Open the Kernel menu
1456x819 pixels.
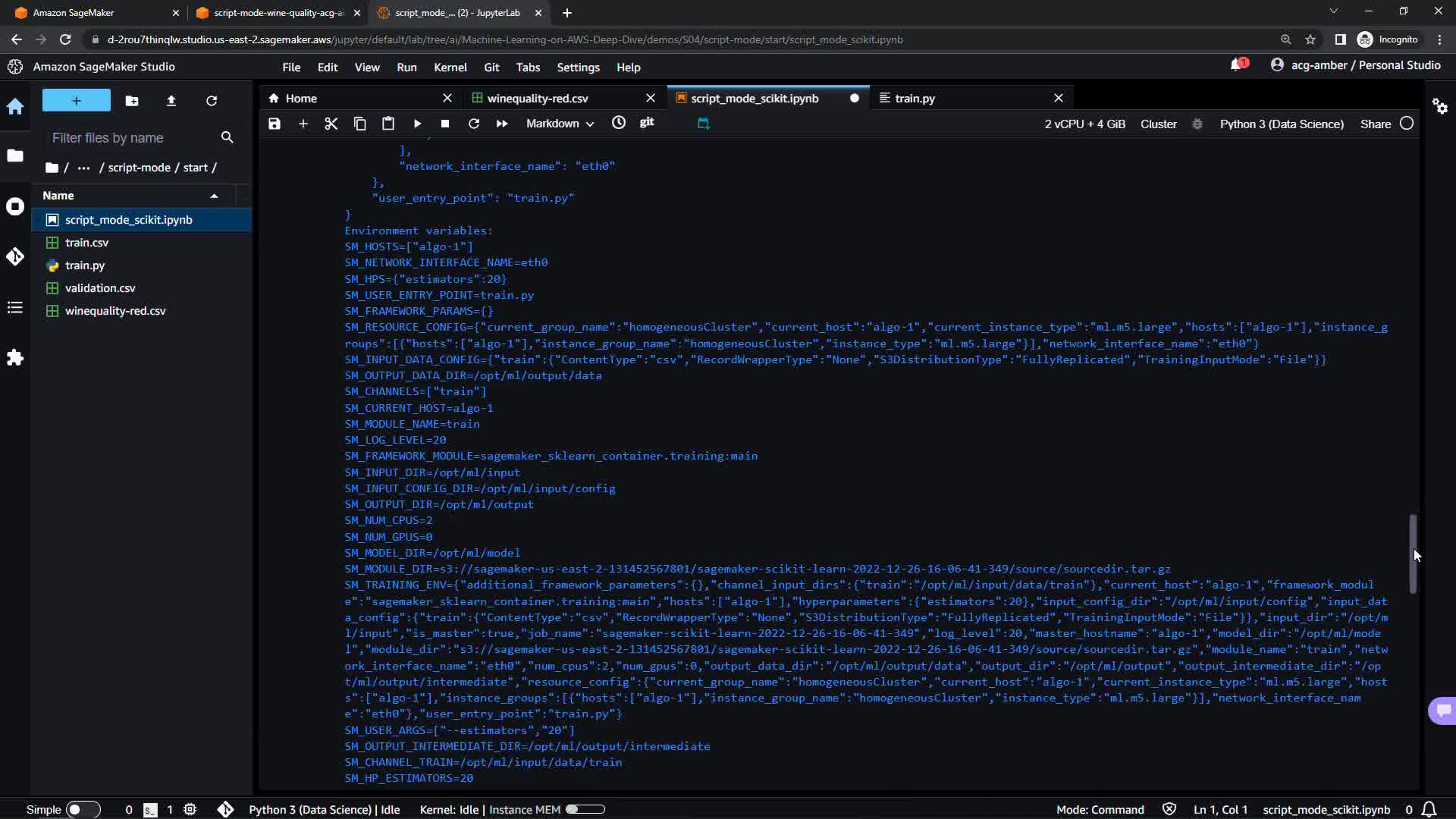point(450,67)
